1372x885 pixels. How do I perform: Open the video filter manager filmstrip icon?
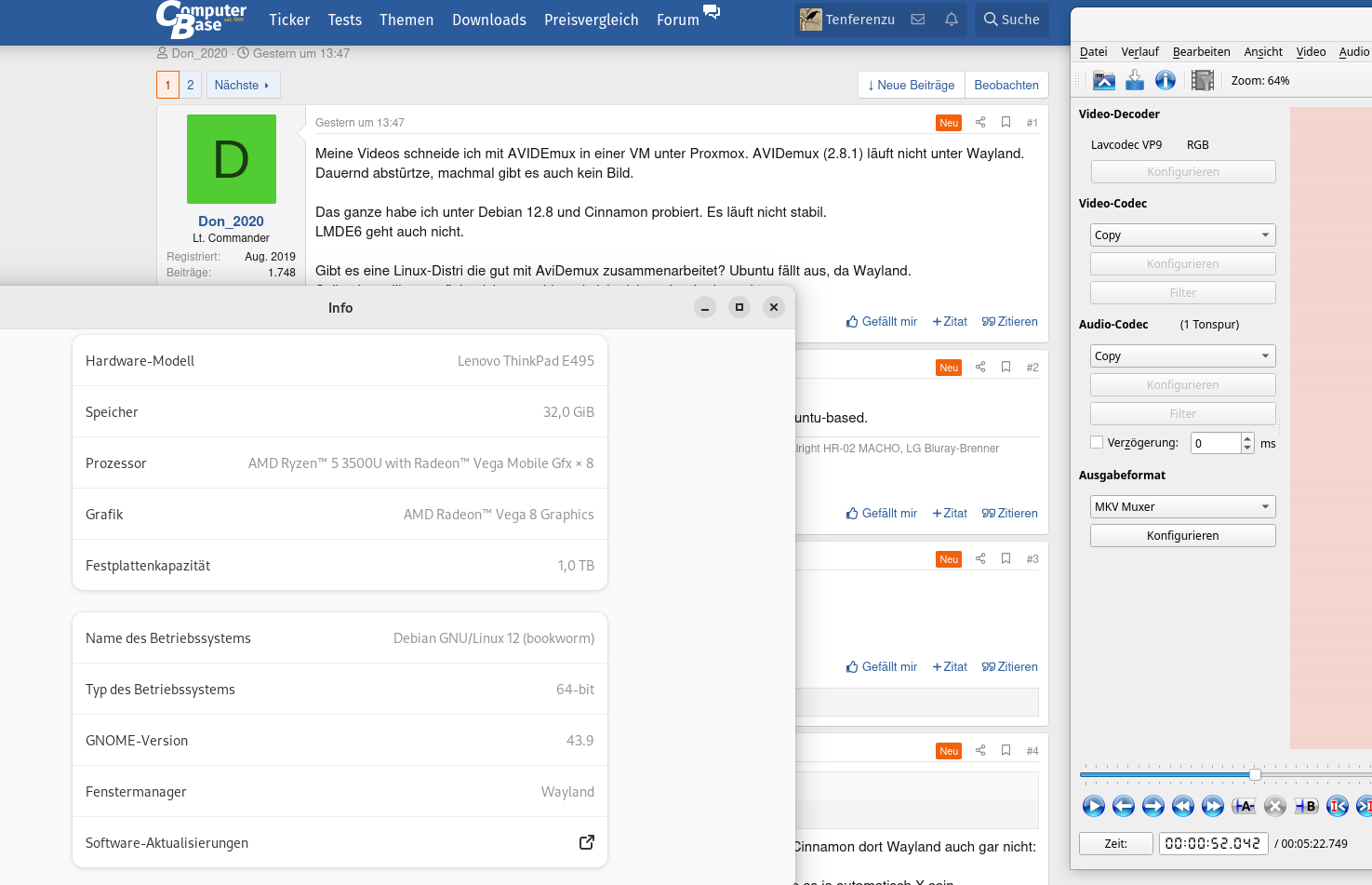[1203, 81]
